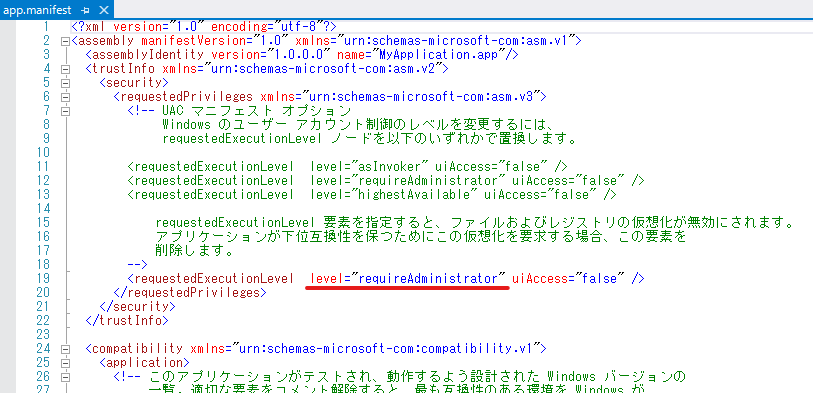Toggle the pin icon on app.manifest tab
The width and height of the screenshot is (813, 393).
click(86, 10)
